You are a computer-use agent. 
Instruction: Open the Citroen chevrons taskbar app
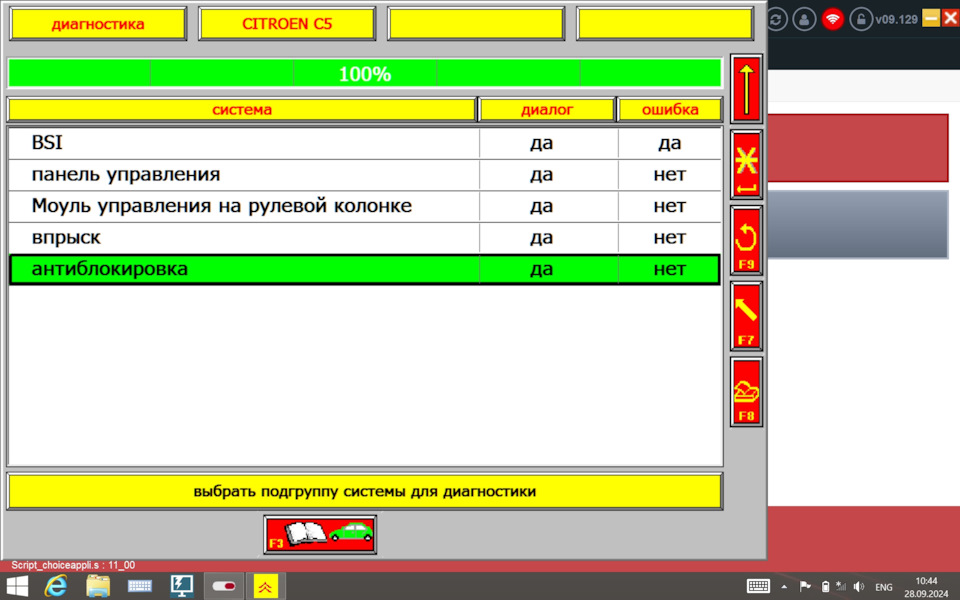pos(265,587)
